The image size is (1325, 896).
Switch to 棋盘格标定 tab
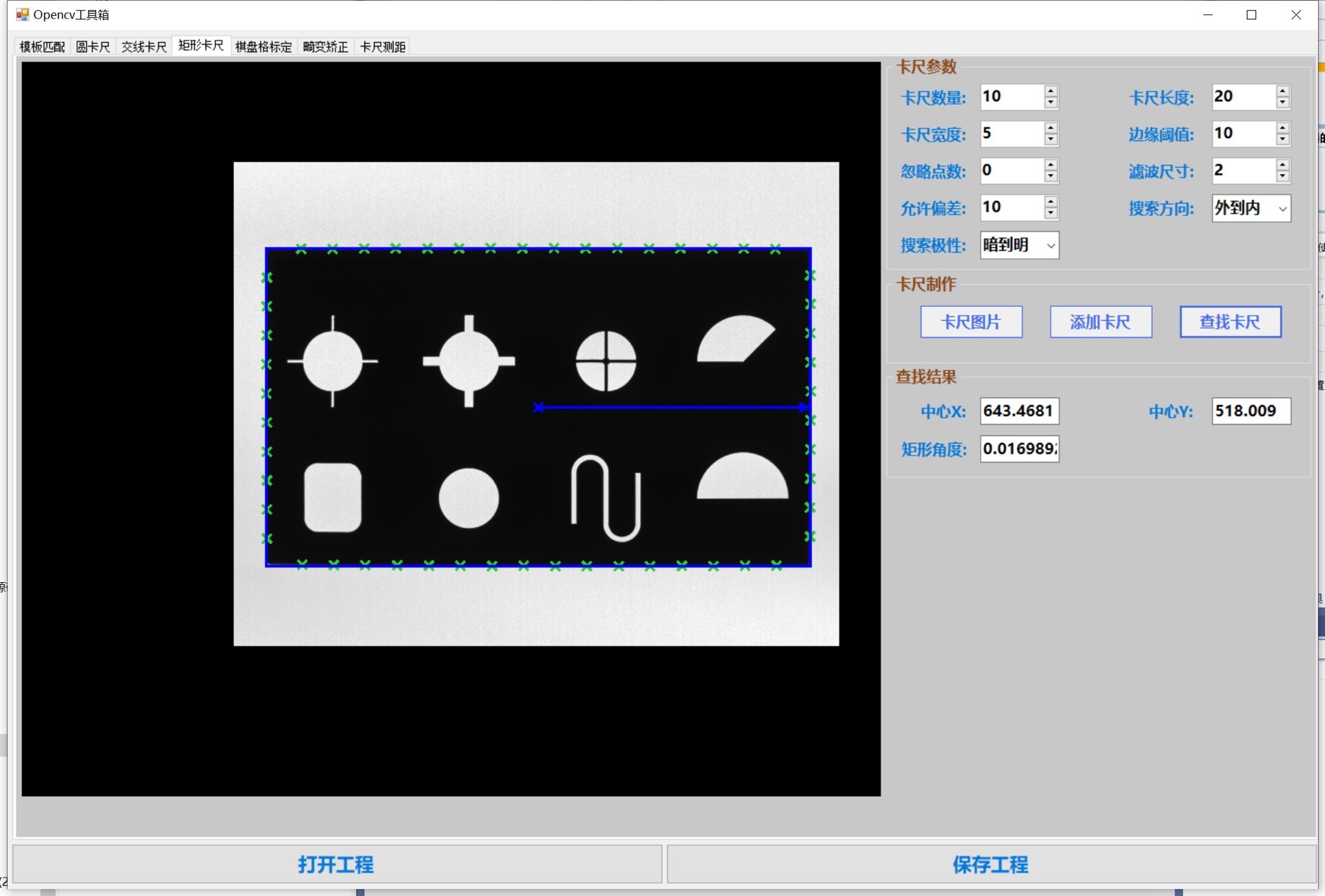click(x=264, y=47)
